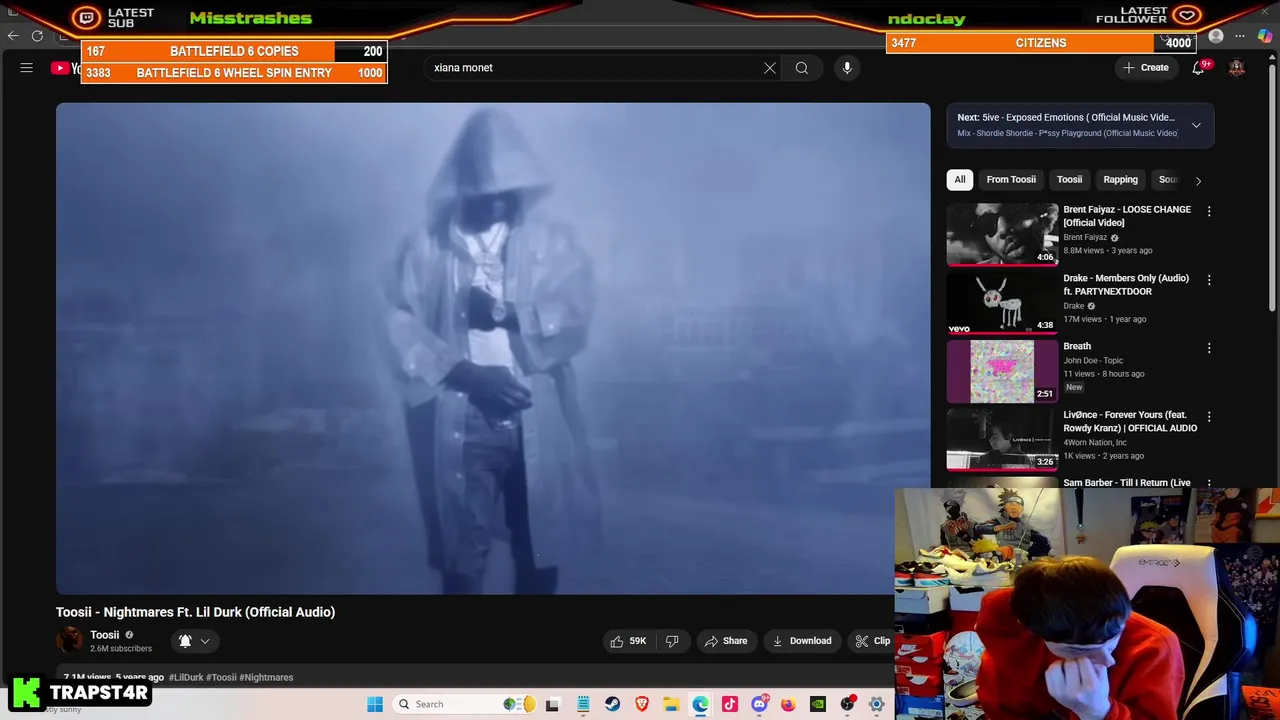This screenshot has width=1280, height=720.
Task: Open notification options chevron beside bell
Action: [x=205, y=641]
